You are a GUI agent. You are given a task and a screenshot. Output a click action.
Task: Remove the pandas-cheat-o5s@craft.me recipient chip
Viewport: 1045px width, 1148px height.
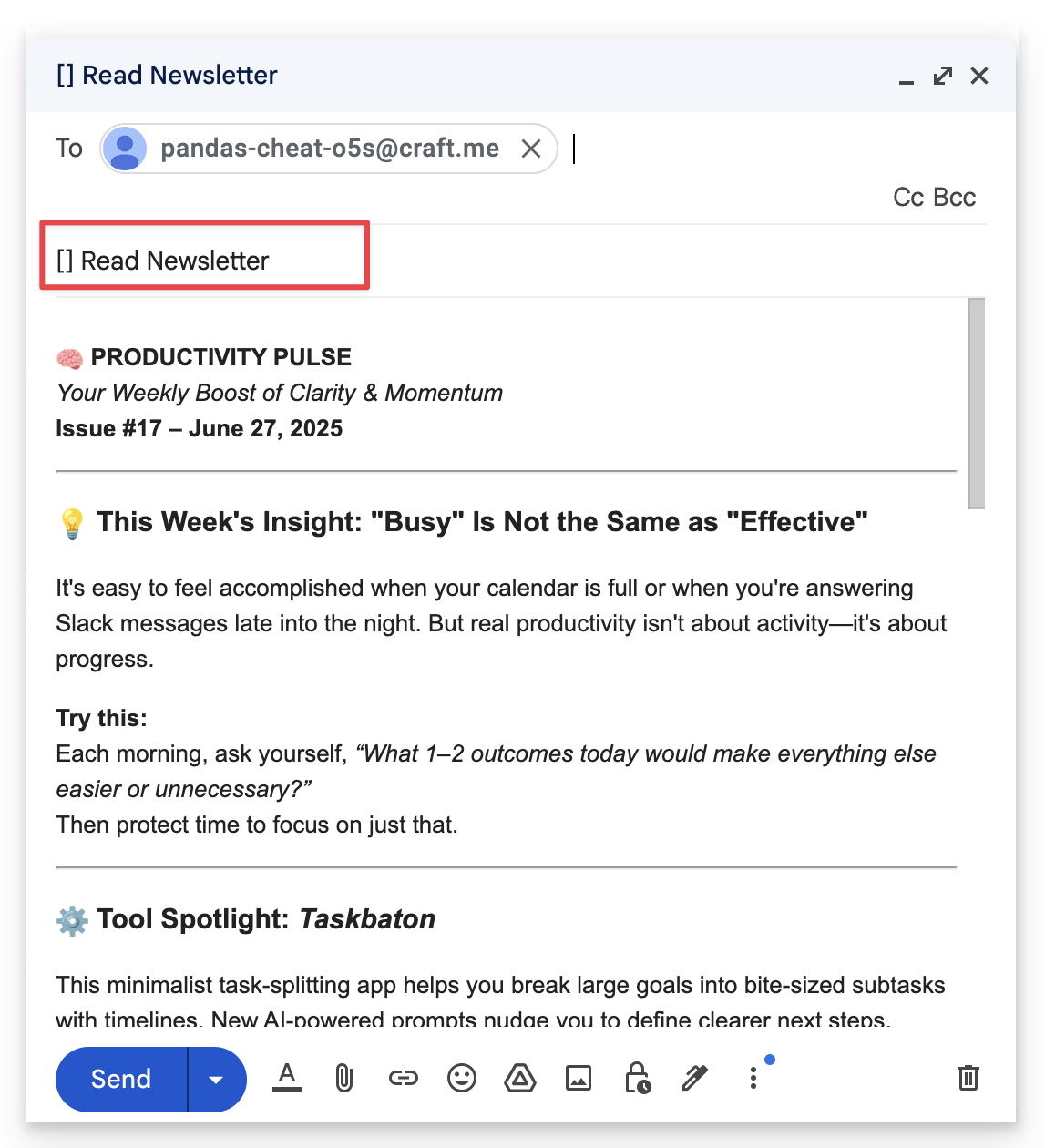(531, 148)
